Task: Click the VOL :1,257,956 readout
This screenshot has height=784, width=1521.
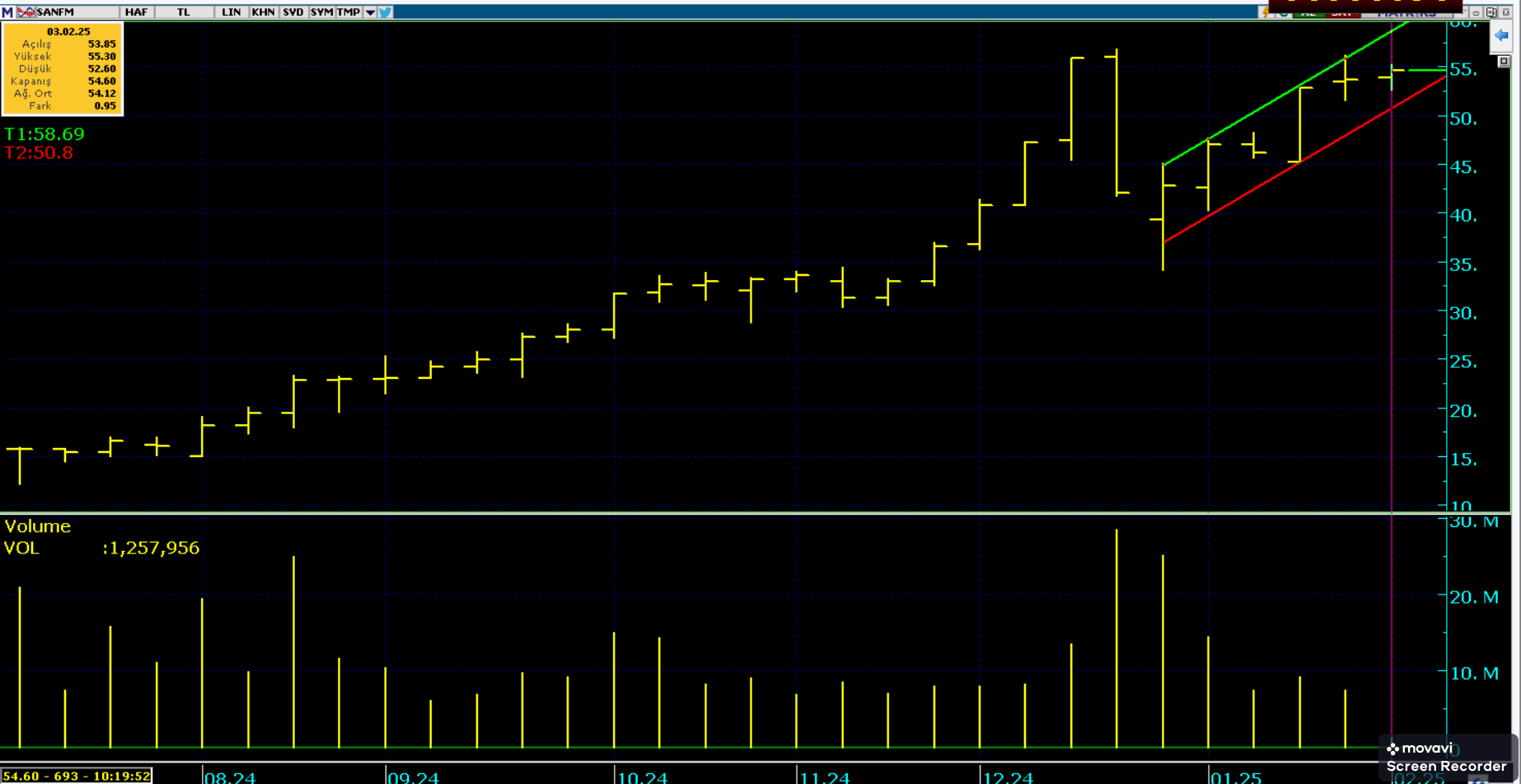Action: [101, 548]
